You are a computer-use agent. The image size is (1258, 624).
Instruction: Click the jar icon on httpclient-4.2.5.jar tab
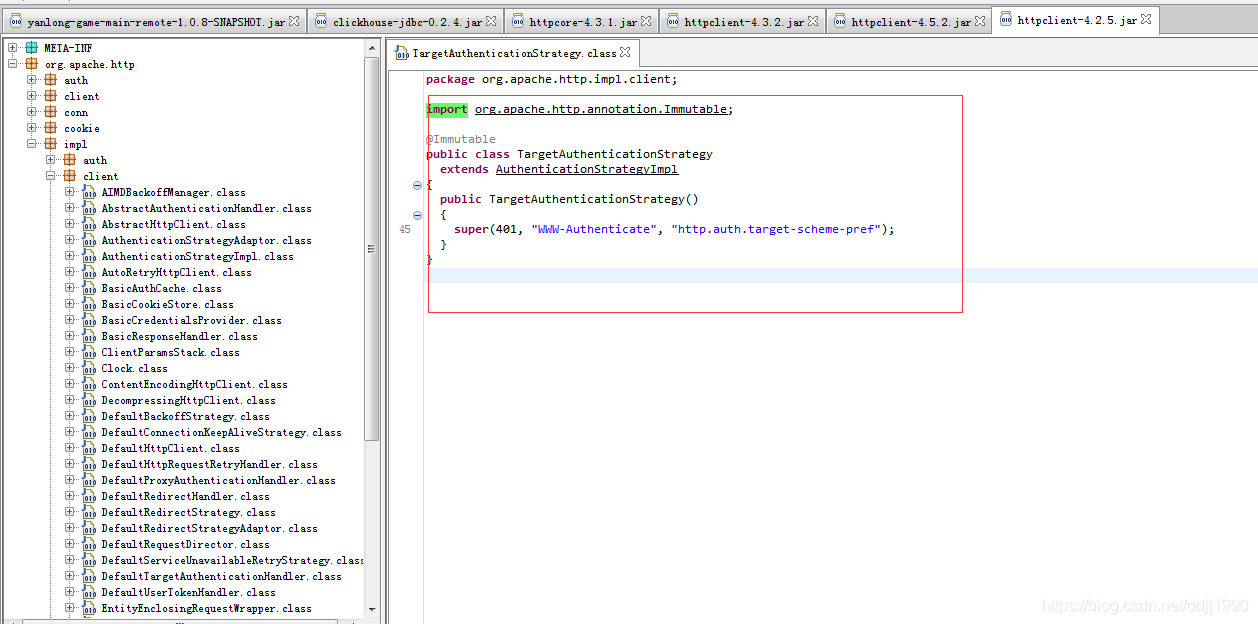tap(1005, 18)
